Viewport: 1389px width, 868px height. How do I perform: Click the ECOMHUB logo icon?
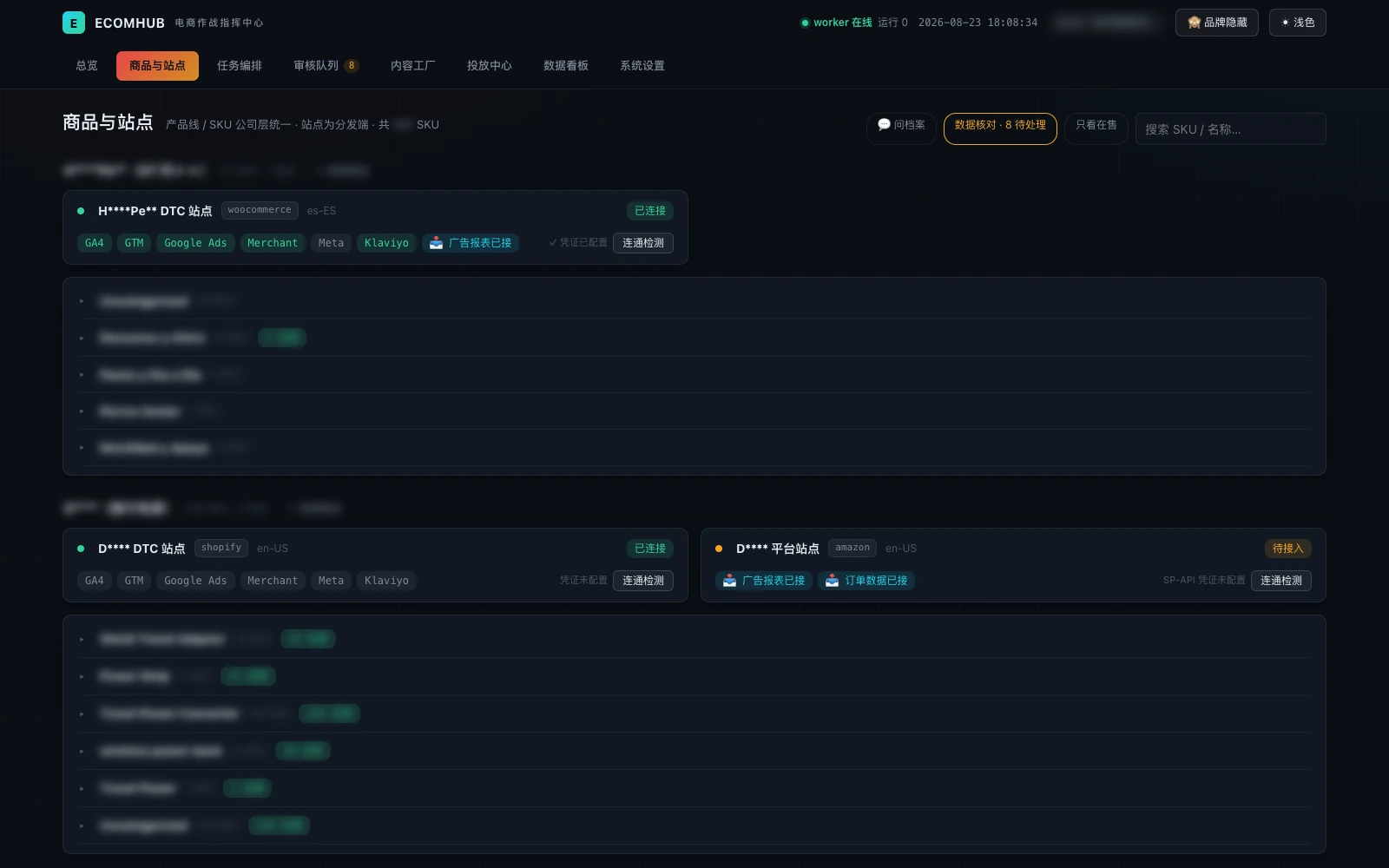[74, 23]
